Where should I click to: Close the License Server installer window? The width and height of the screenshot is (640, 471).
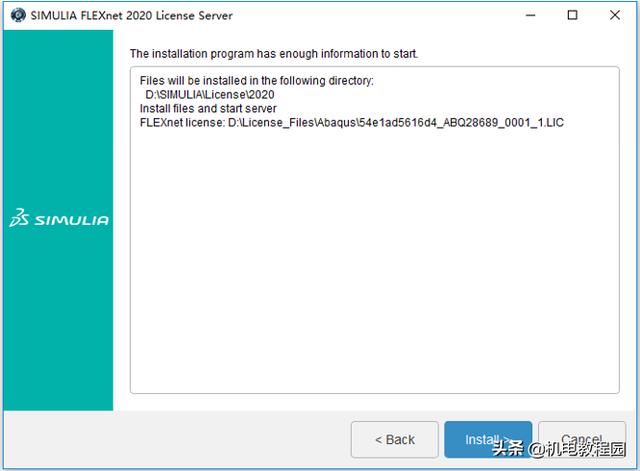coord(615,15)
